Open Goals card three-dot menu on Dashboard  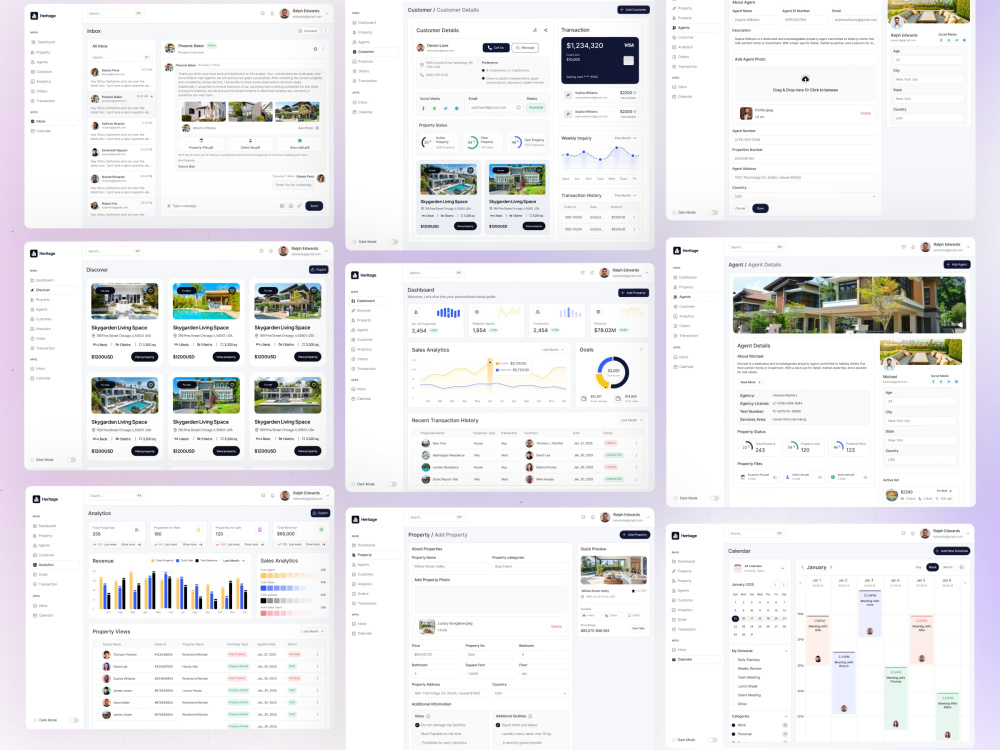(x=641, y=349)
